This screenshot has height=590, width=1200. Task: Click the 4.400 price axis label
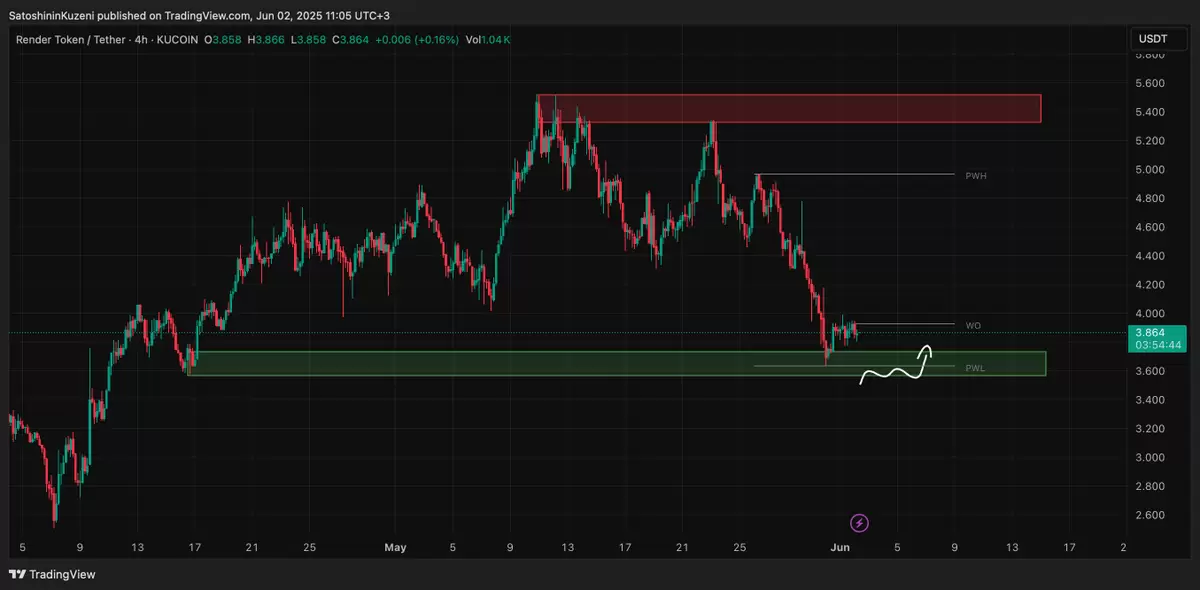1150,256
